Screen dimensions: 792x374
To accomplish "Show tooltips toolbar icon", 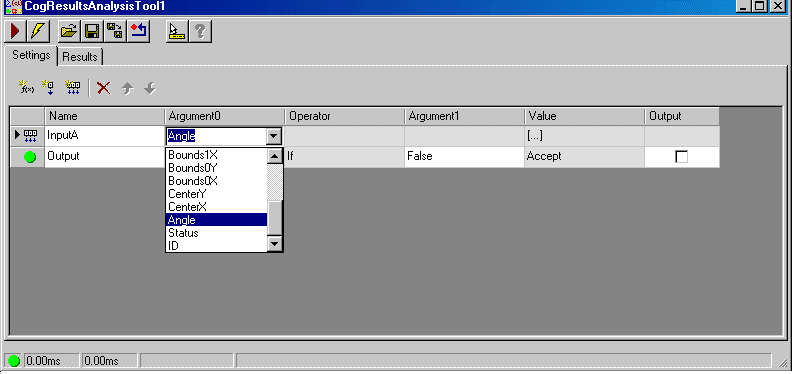I will 177,31.
